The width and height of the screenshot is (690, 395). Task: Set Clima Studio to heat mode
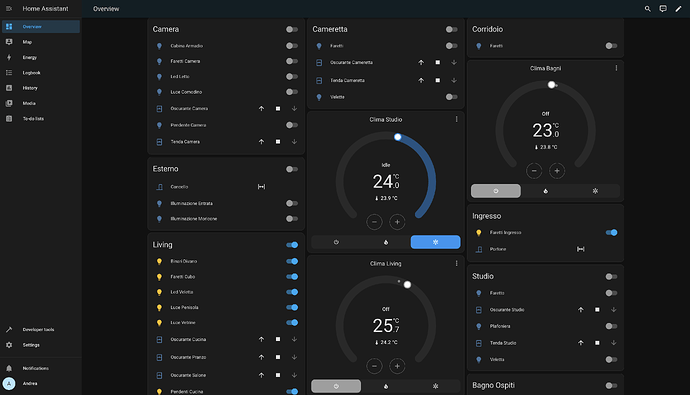pos(386,242)
